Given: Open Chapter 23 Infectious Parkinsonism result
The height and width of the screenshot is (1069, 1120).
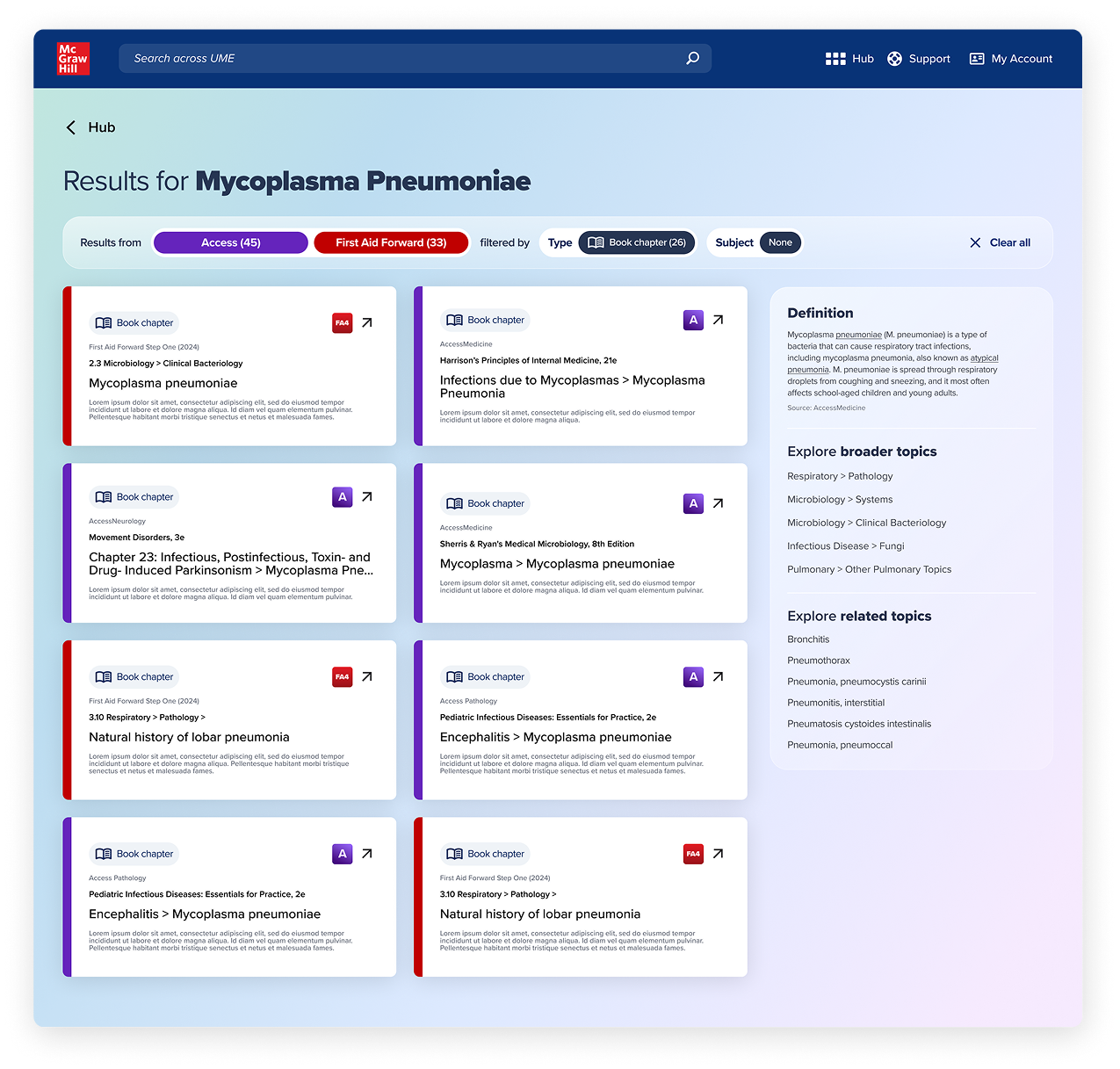Looking at the screenshot, I should 231,564.
